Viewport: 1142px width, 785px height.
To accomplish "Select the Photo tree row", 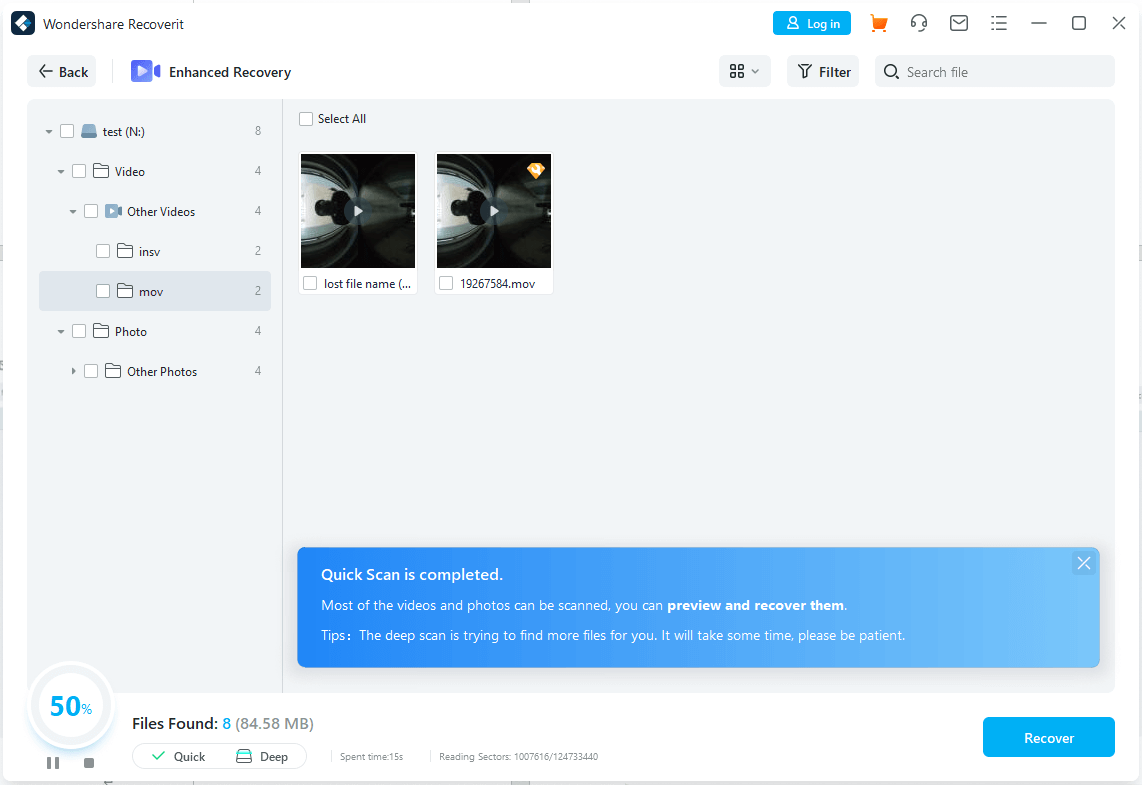I will [x=154, y=331].
